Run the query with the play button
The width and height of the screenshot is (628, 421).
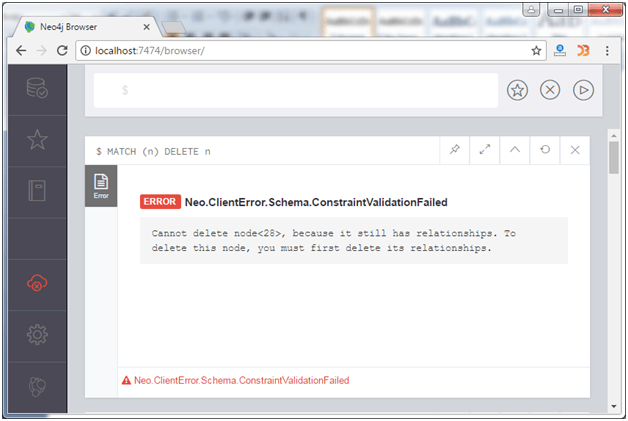pyautogui.click(x=583, y=90)
